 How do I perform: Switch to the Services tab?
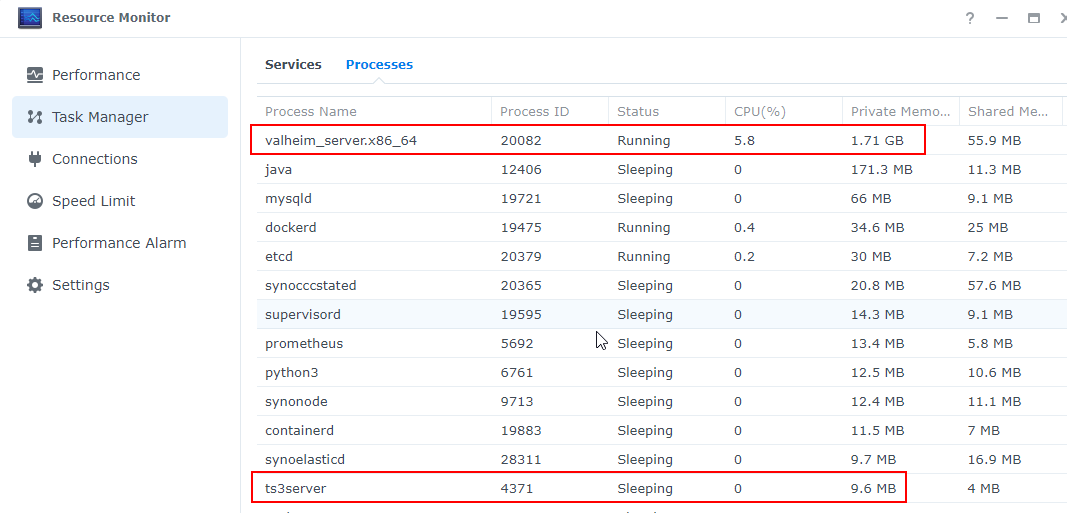pyautogui.click(x=293, y=65)
